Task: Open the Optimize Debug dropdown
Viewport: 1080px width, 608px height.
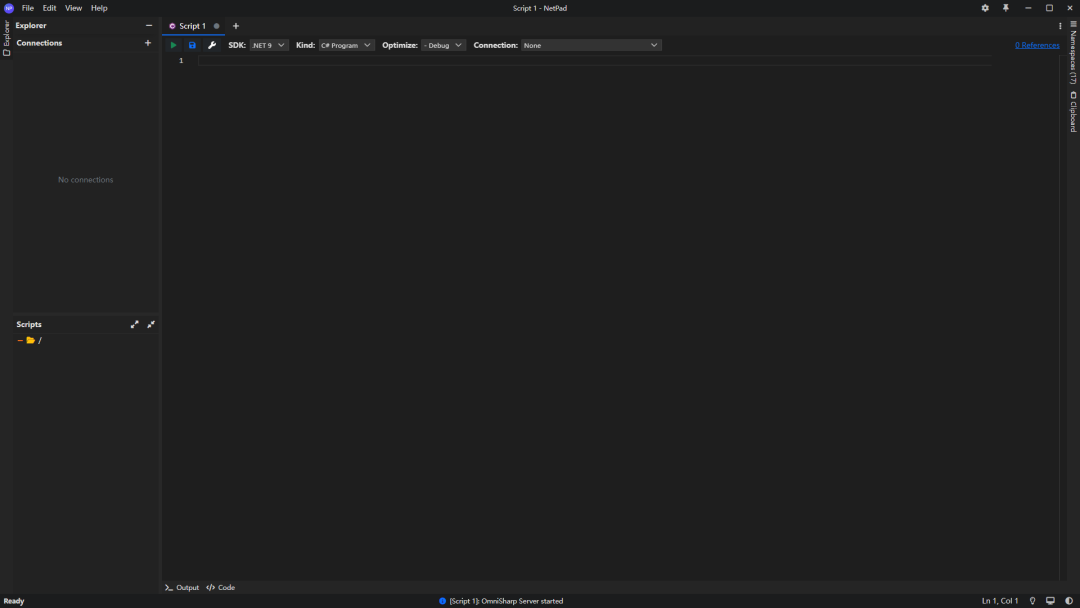Action: (443, 45)
